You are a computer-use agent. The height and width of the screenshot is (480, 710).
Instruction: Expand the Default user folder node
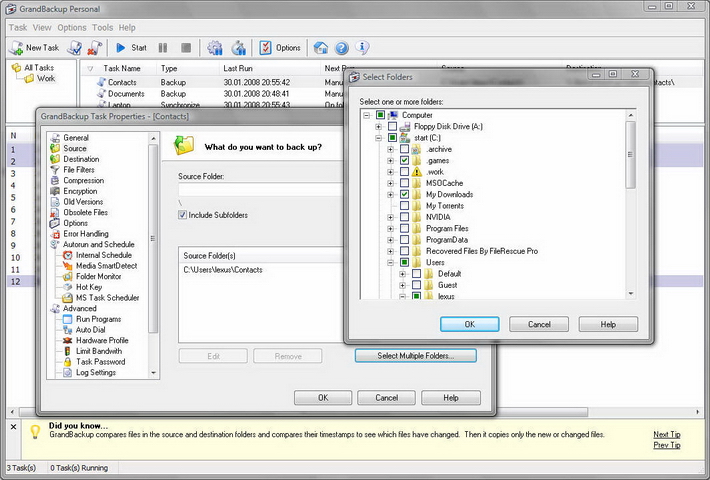(x=402, y=274)
